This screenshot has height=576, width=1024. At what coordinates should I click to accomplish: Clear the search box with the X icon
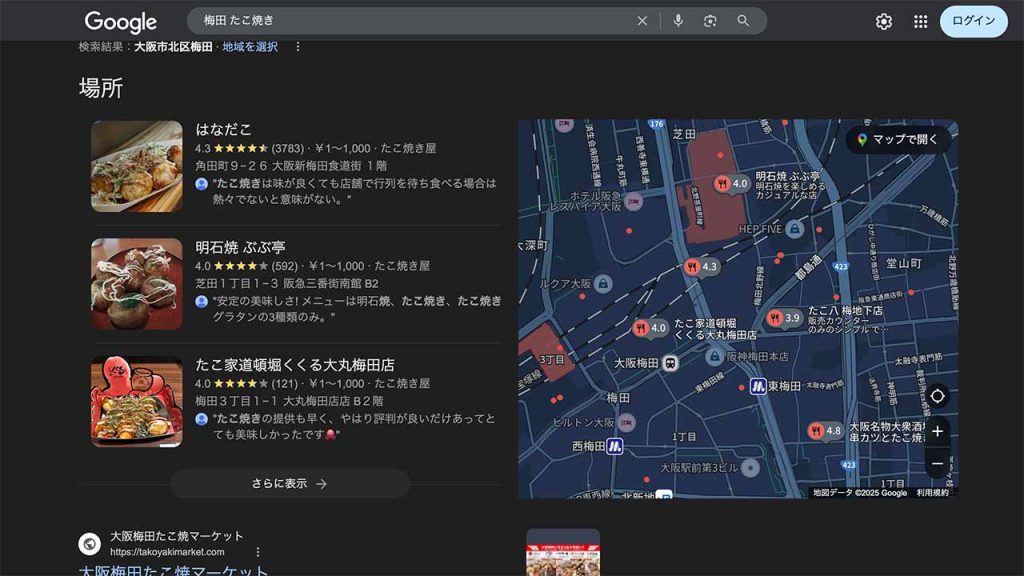point(642,21)
